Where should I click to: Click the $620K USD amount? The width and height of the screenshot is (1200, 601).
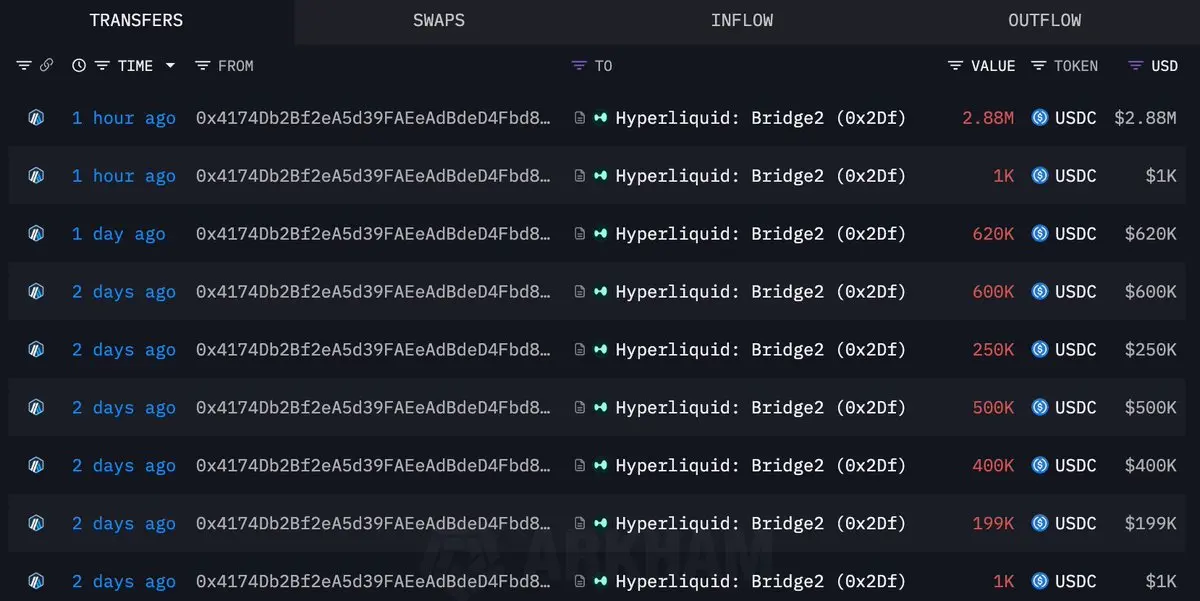click(x=1150, y=234)
